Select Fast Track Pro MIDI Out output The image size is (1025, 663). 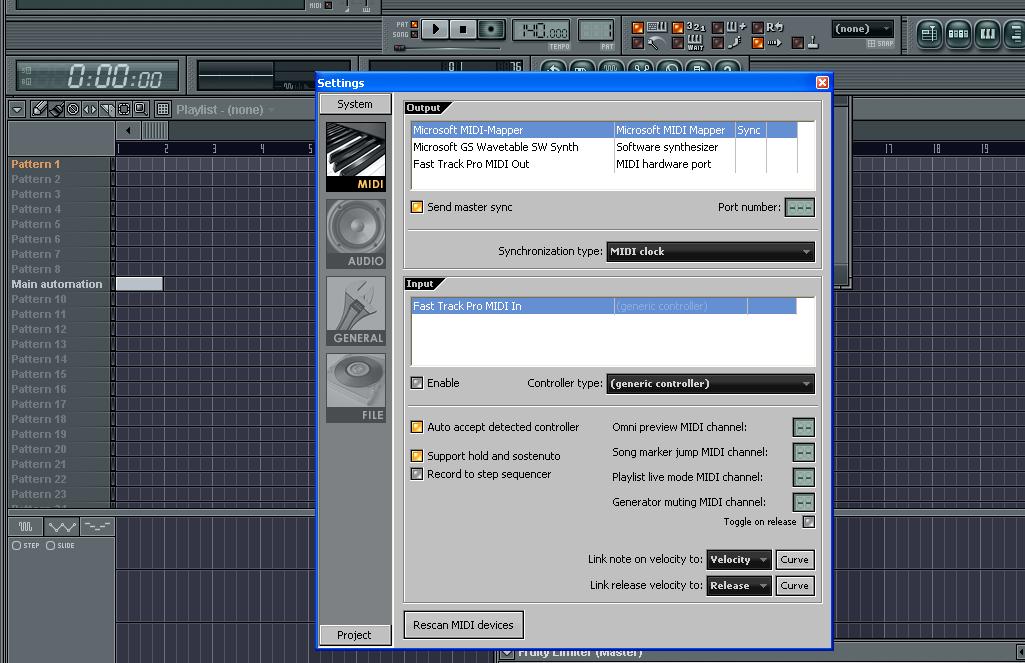(x=471, y=164)
